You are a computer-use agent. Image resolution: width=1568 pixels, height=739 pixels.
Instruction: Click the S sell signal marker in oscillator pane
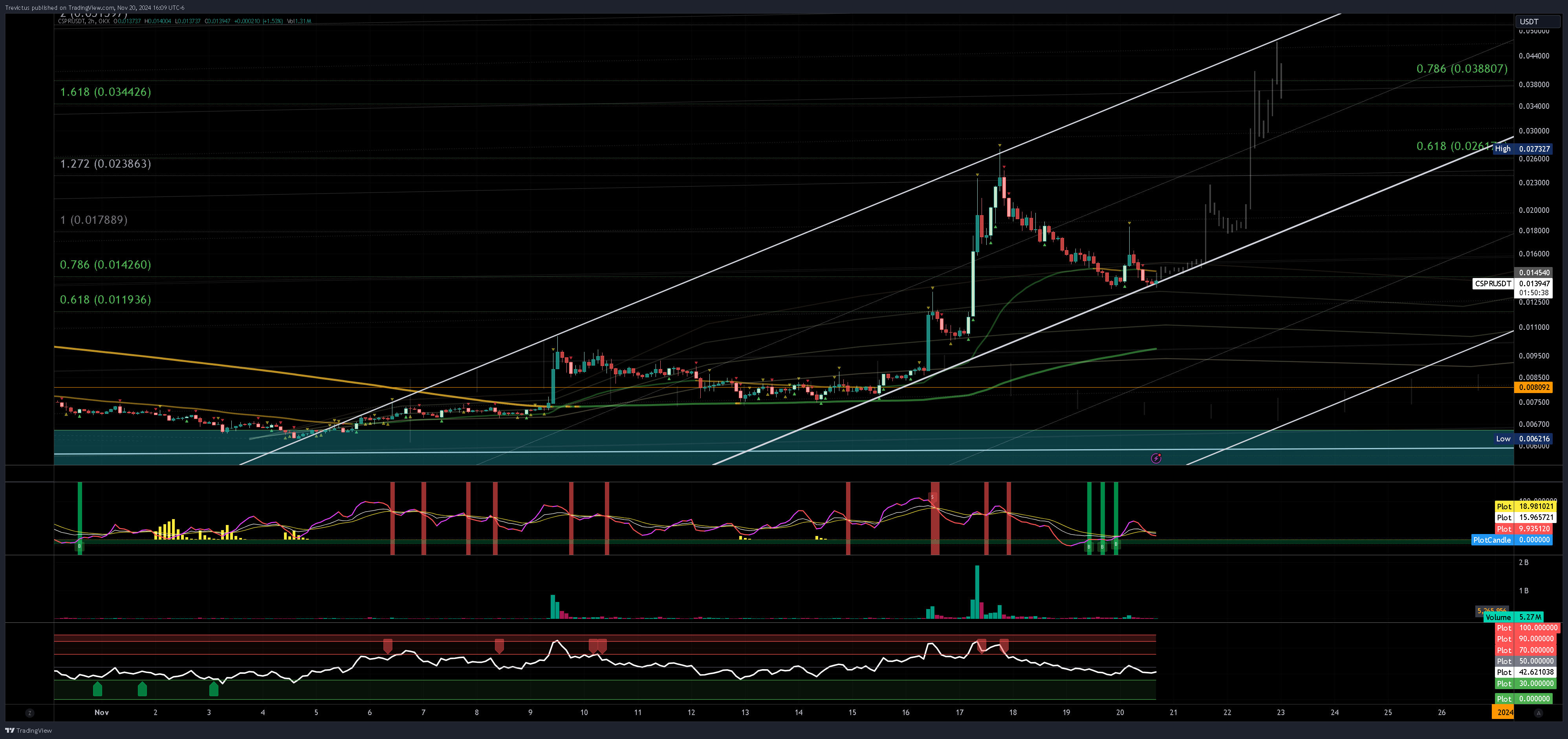coord(932,498)
